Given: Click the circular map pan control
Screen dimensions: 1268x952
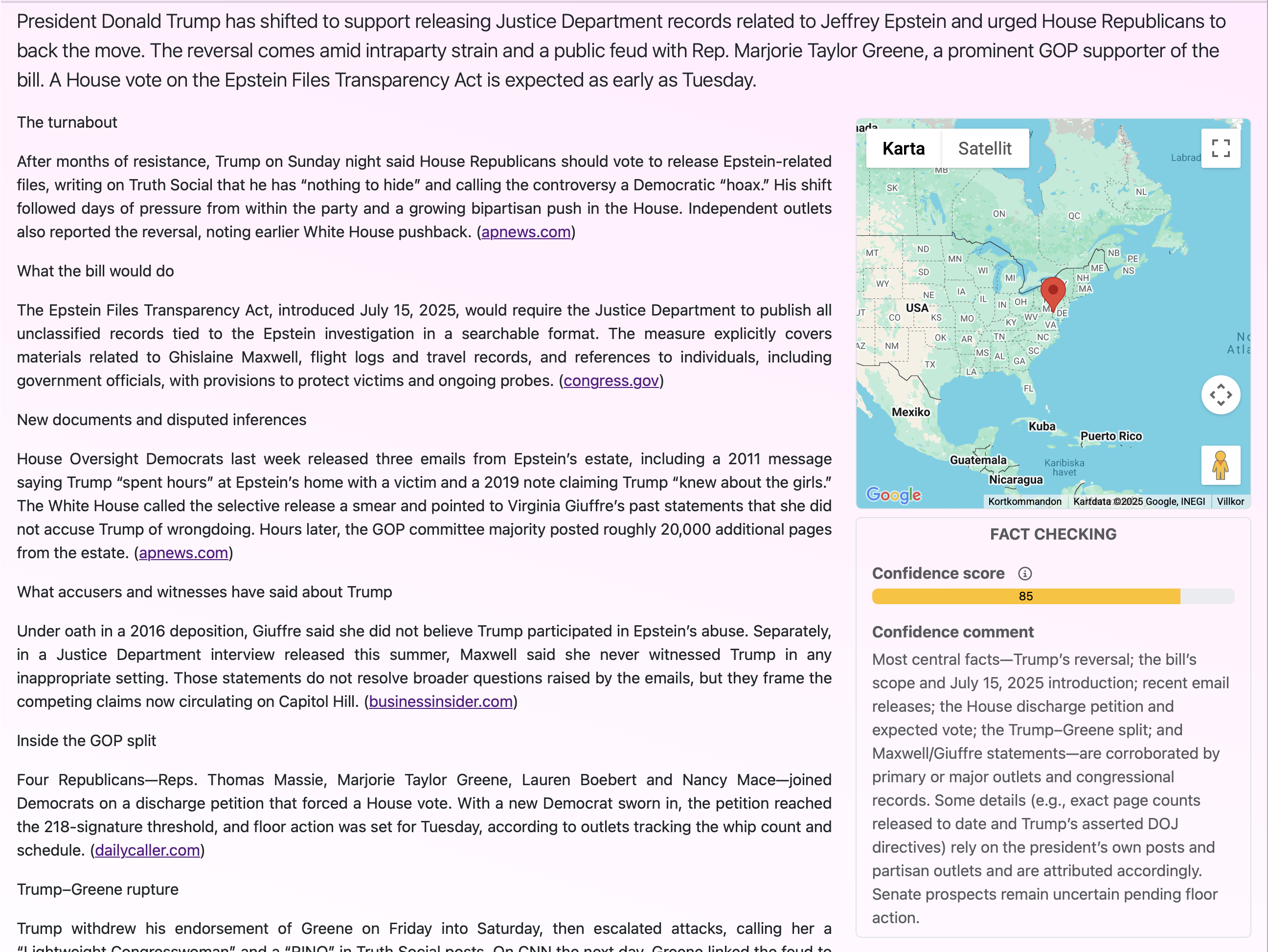Looking at the screenshot, I should pyautogui.click(x=1221, y=394).
